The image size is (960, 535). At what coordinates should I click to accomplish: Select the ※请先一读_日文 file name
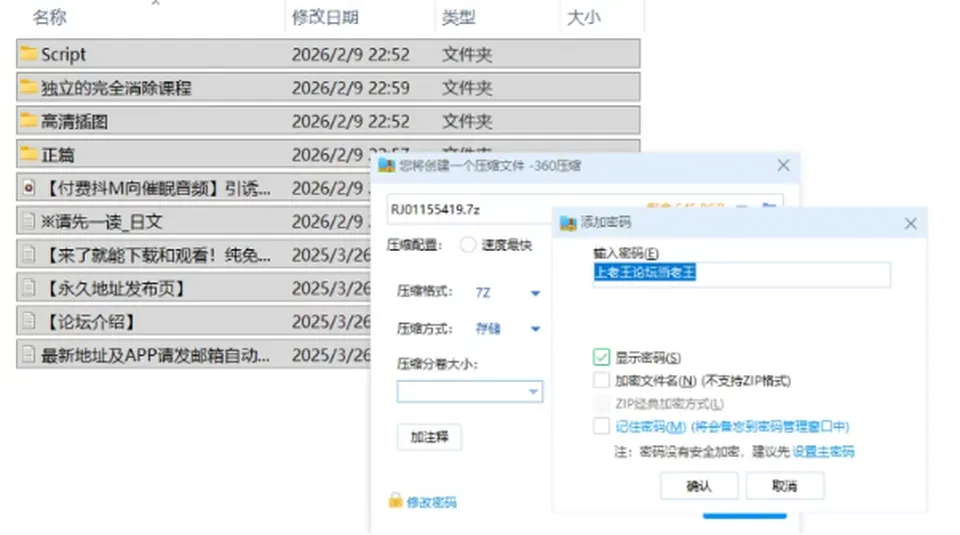pos(102,222)
